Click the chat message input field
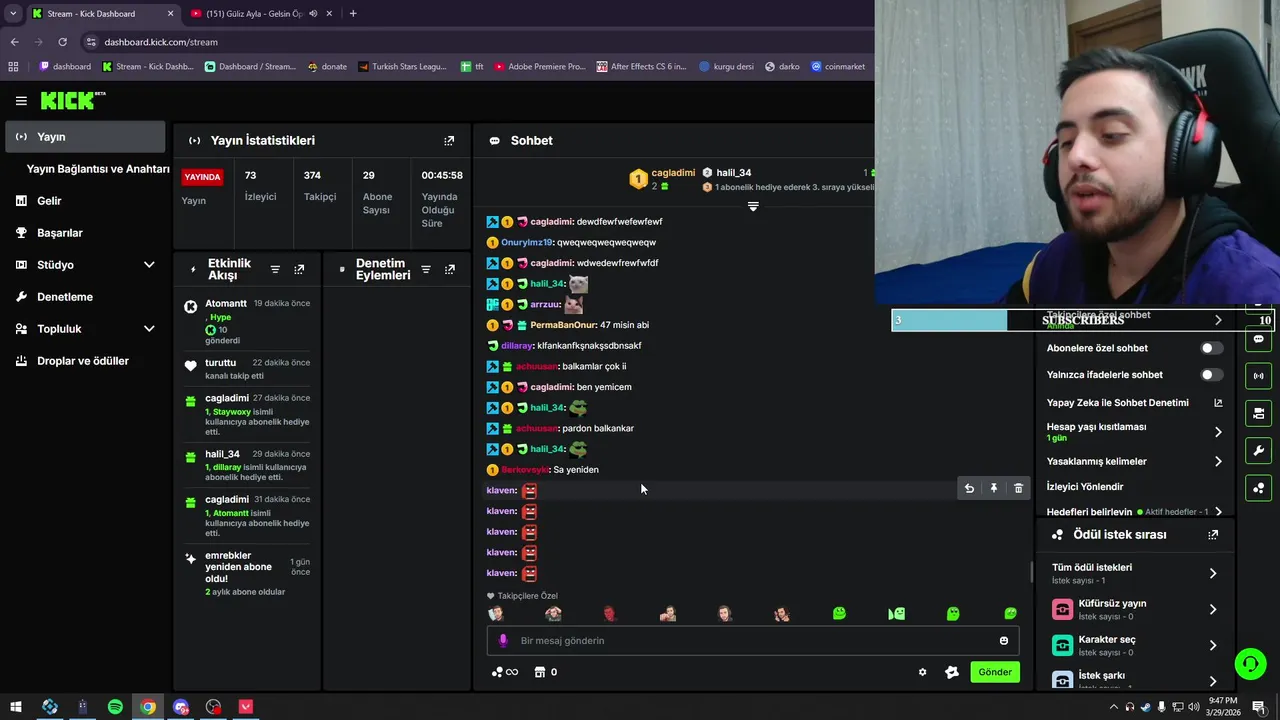This screenshot has width=1280, height=720. (753, 641)
